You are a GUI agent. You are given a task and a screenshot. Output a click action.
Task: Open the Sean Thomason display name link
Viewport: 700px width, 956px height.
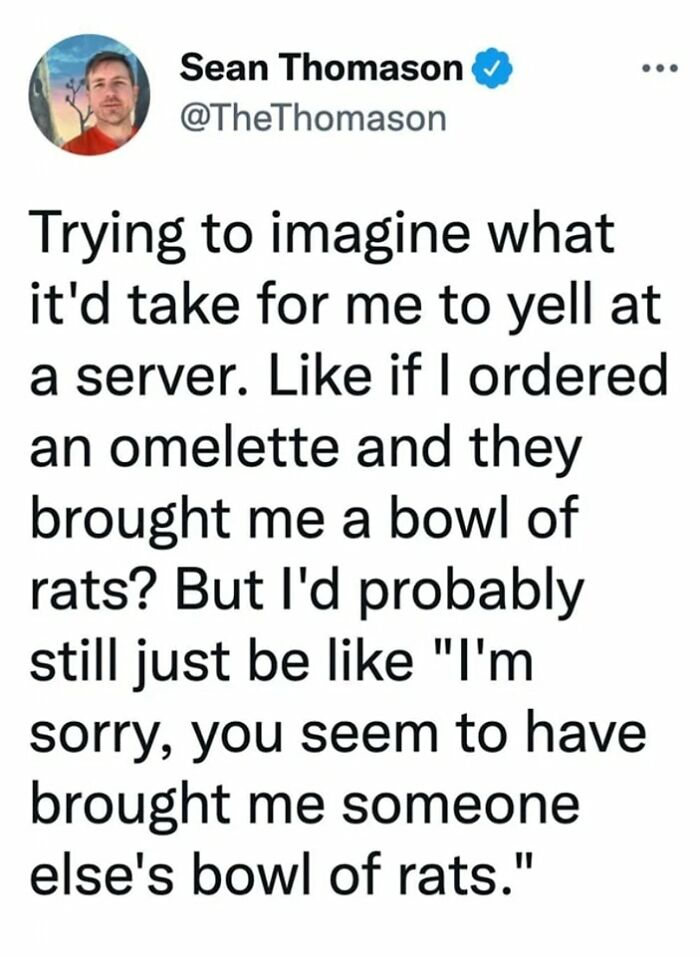(322, 68)
